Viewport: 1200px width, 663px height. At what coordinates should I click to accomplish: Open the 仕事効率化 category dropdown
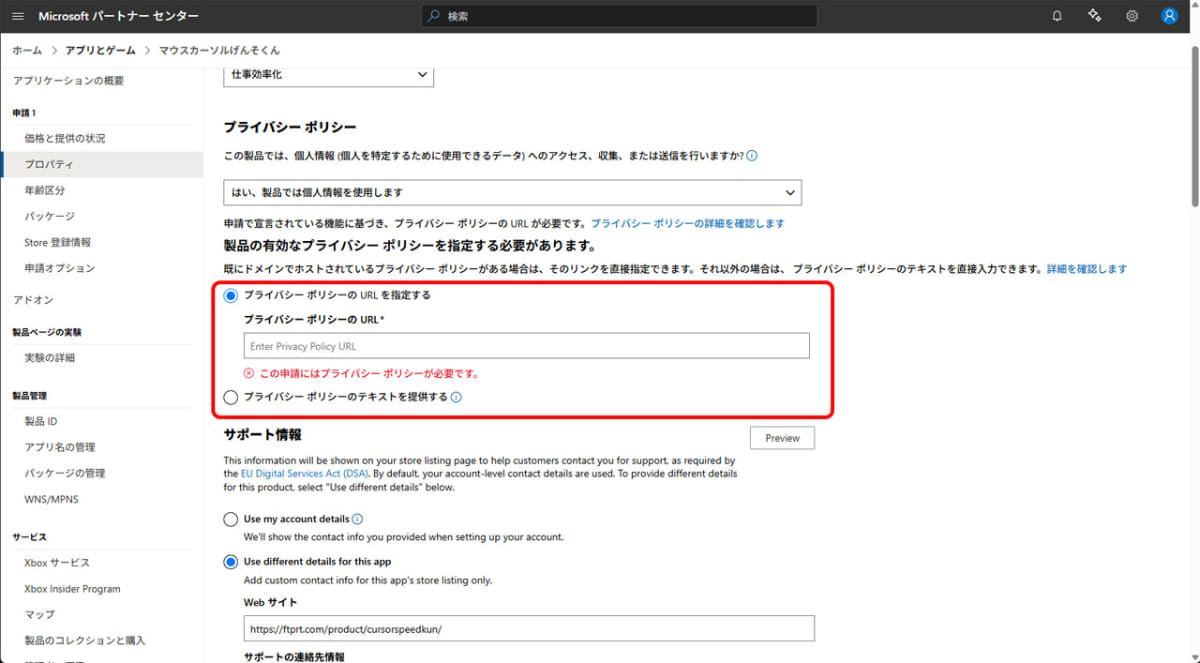click(329, 75)
